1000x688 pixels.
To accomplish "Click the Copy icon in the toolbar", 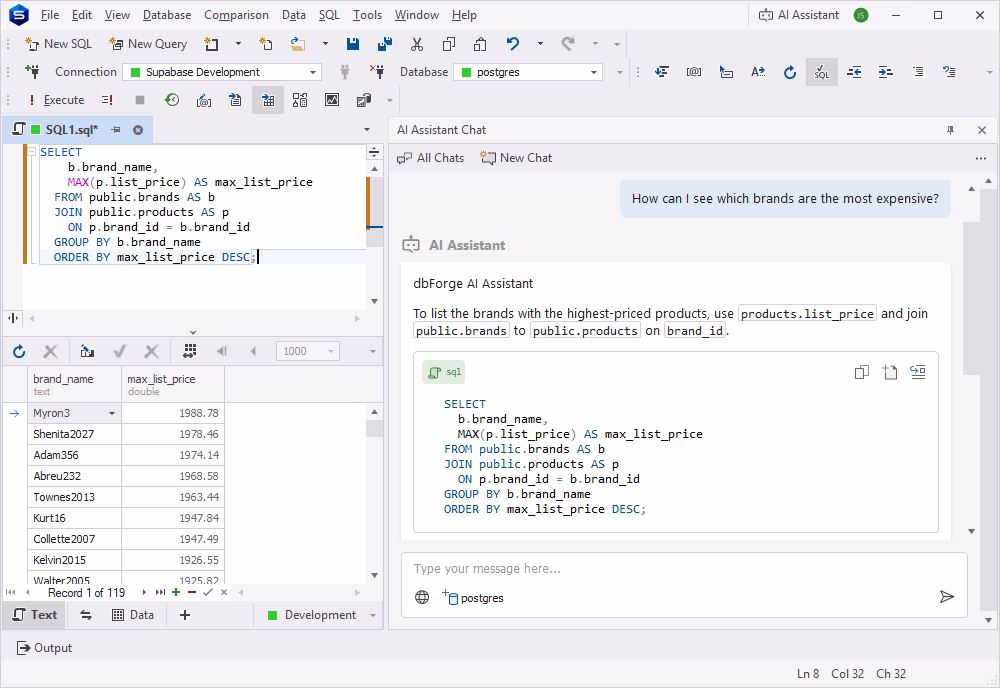I will pos(448,44).
